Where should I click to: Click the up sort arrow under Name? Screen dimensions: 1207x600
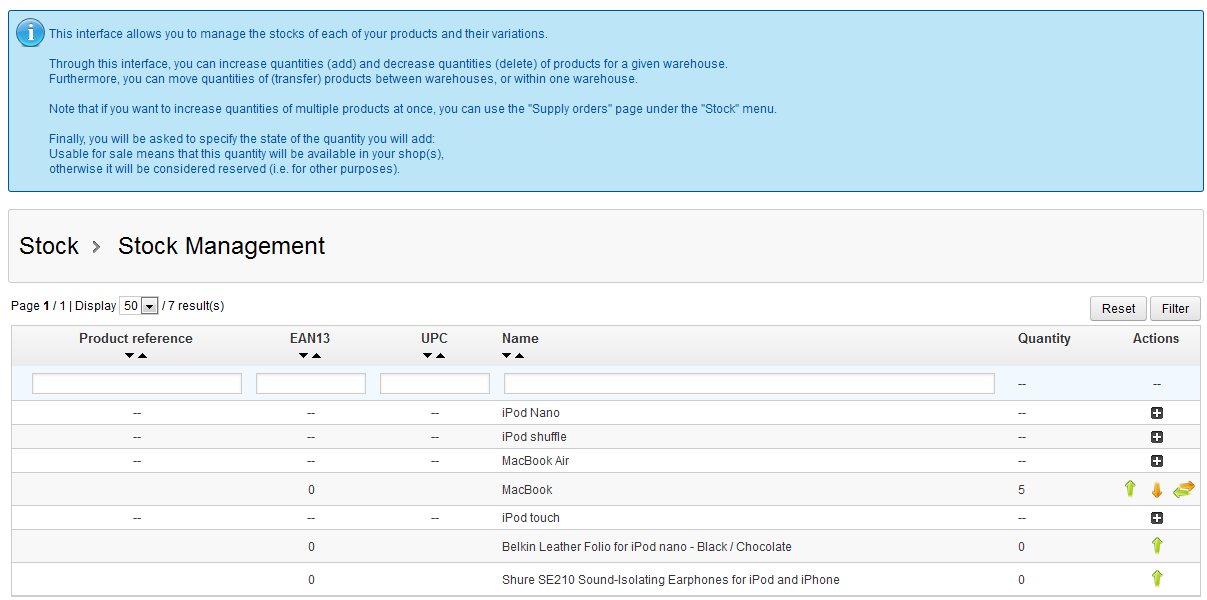click(x=519, y=356)
